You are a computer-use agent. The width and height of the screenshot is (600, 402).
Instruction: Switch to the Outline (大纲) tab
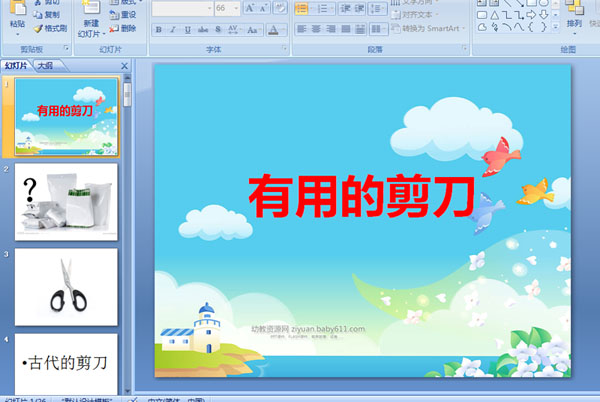44,66
